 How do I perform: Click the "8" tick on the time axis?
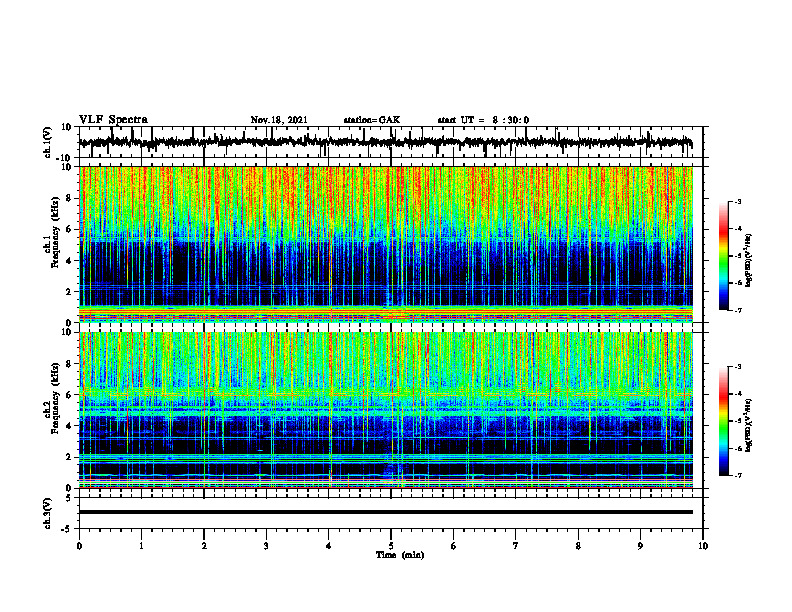578,546
